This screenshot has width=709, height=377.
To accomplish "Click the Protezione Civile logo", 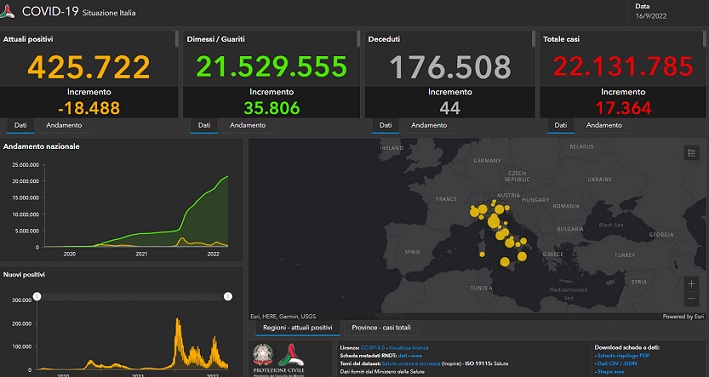I will coord(291,355).
